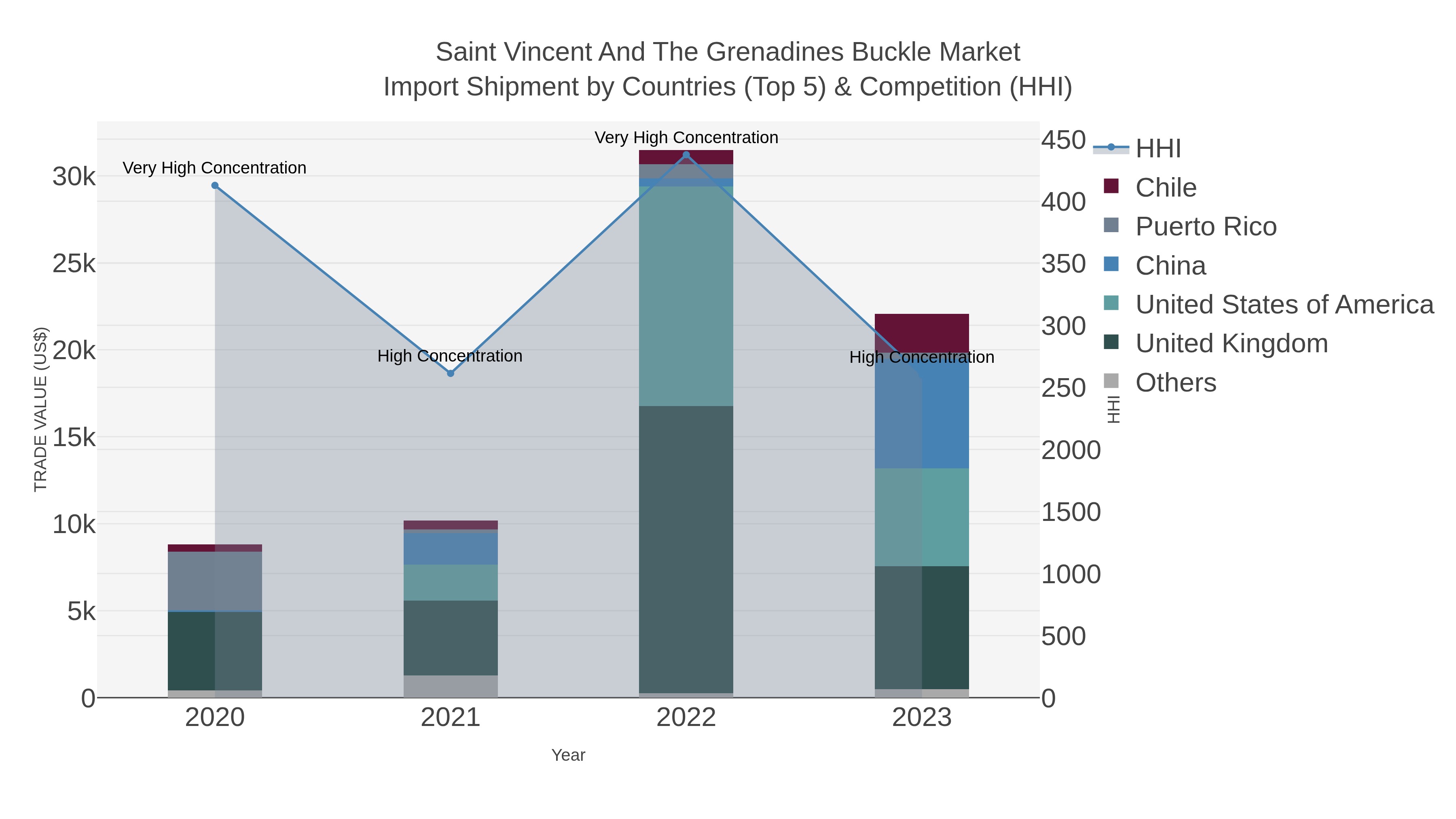Screen dimensions: 1456x819
Task: Click the 'High Concentration' label above 2021
Action: [x=450, y=356]
